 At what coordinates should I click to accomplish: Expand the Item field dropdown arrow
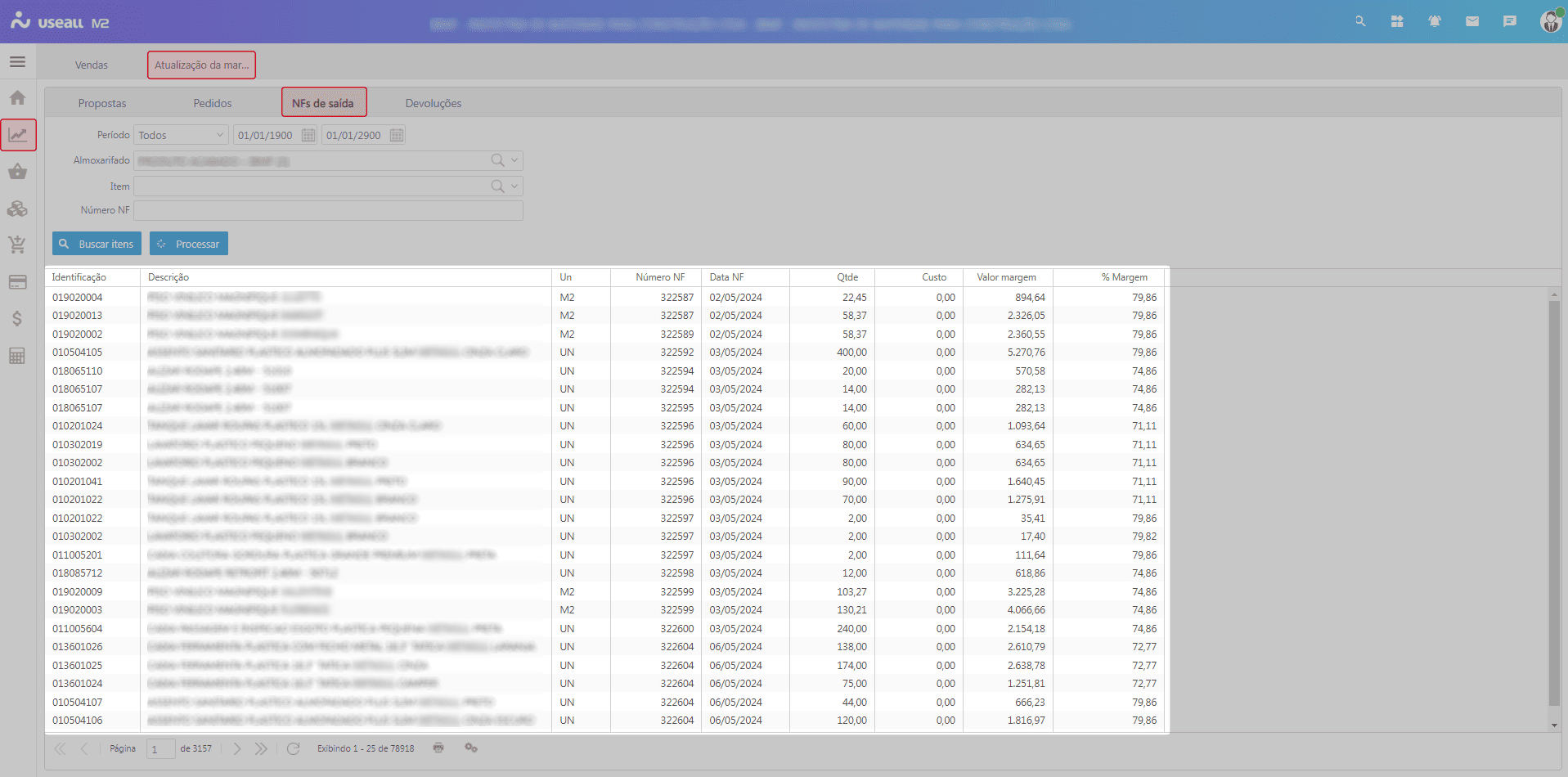pyautogui.click(x=514, y=186)
